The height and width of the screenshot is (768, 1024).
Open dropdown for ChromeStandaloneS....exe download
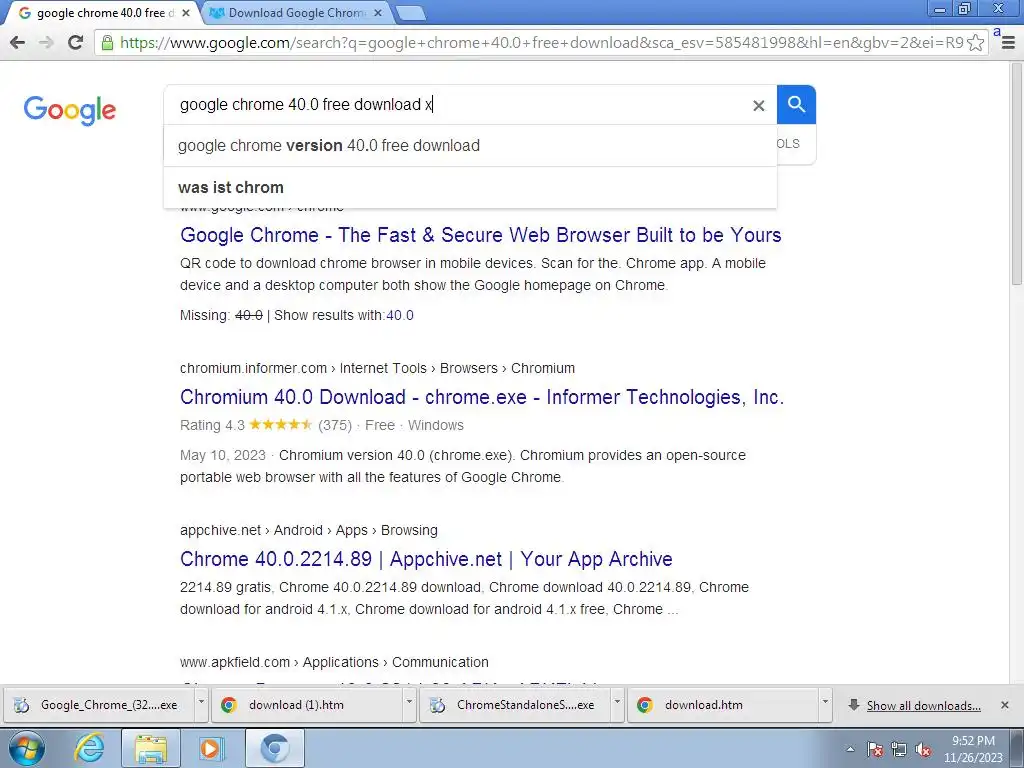(x=616, y=704)
